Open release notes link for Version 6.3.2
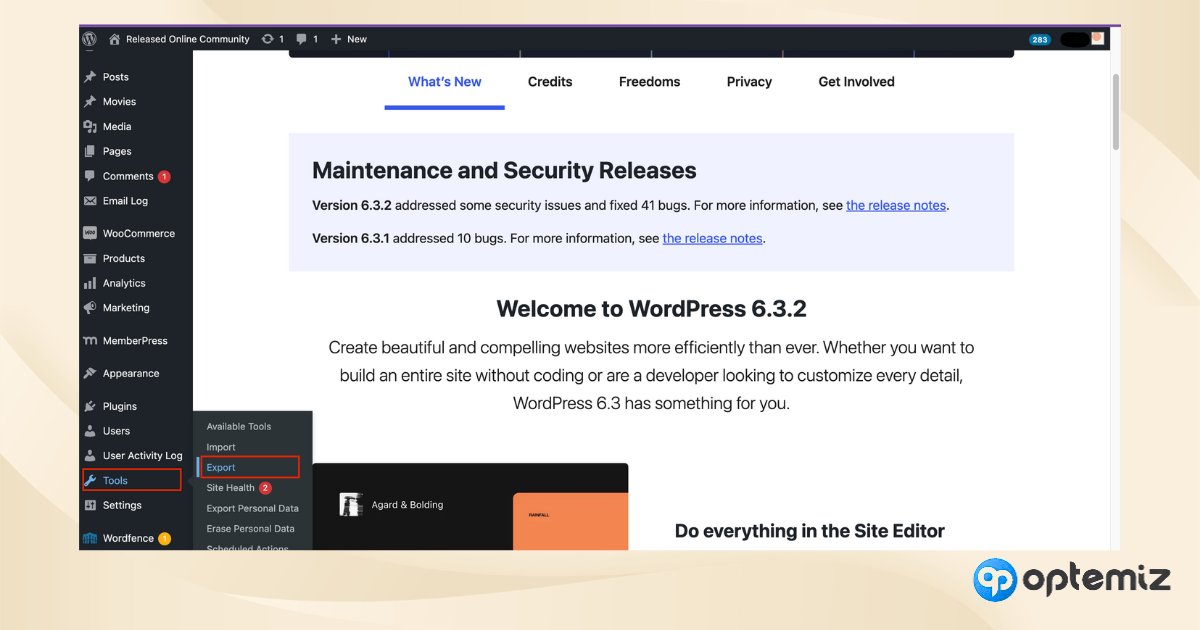 (x=895, y=205)
